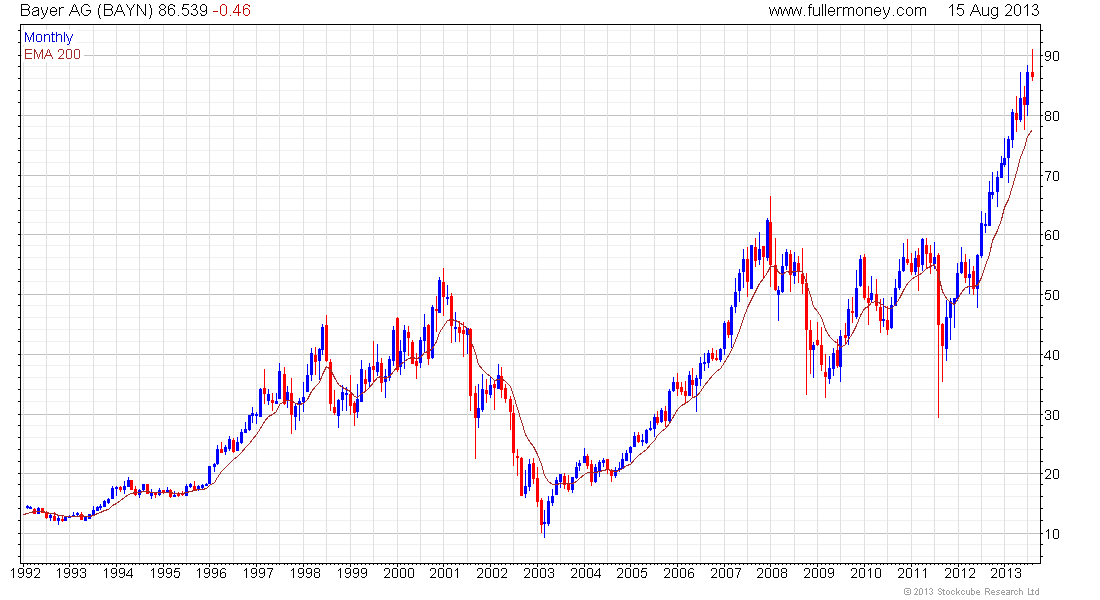Click the 90 price axis label
The width and height of the screenshot is (1100, 600).
coord(1052,56)
